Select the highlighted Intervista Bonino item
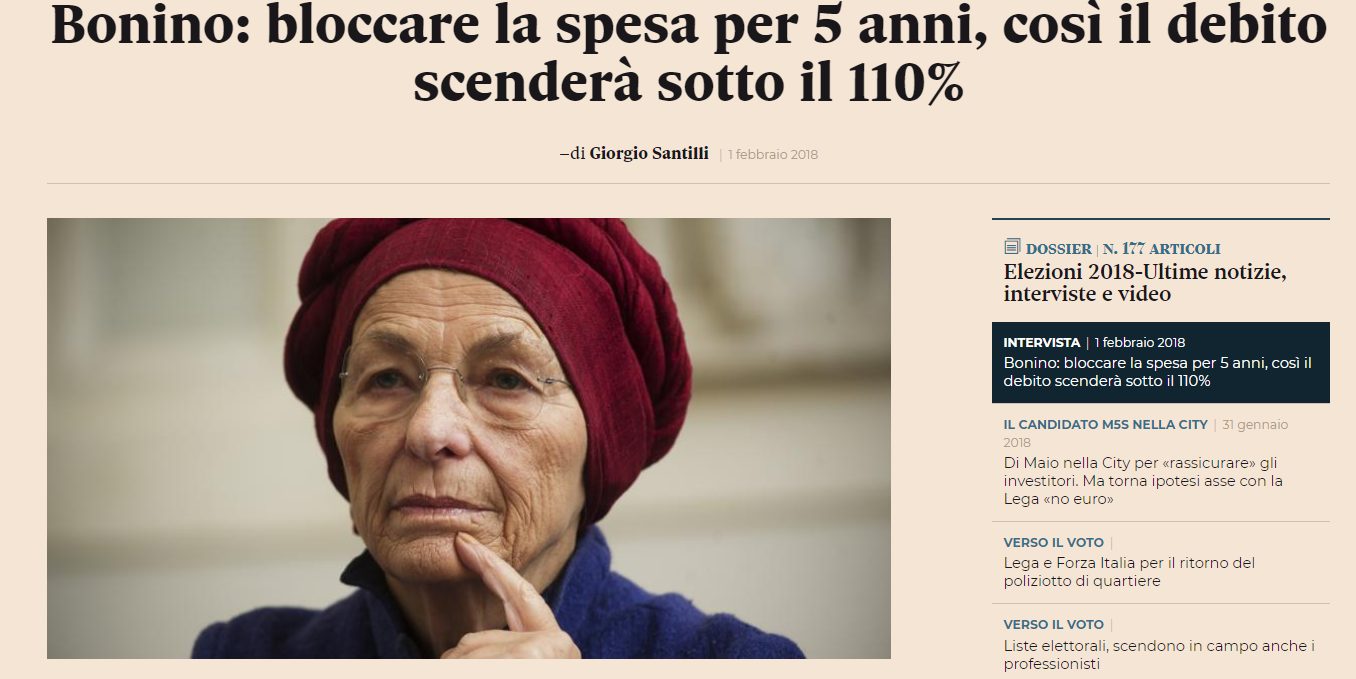Image resolution: width=1356 pixels, height=679 pixels. tap(1161, 362)
